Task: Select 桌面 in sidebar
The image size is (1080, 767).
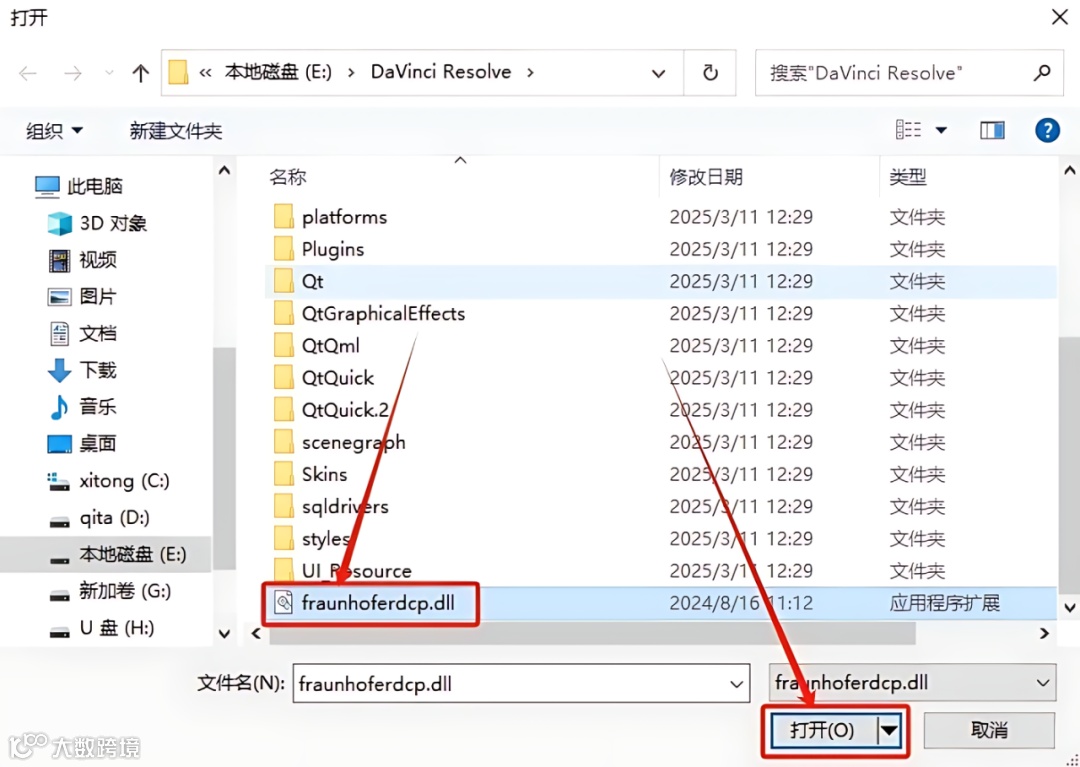Action: coord(83,444)
